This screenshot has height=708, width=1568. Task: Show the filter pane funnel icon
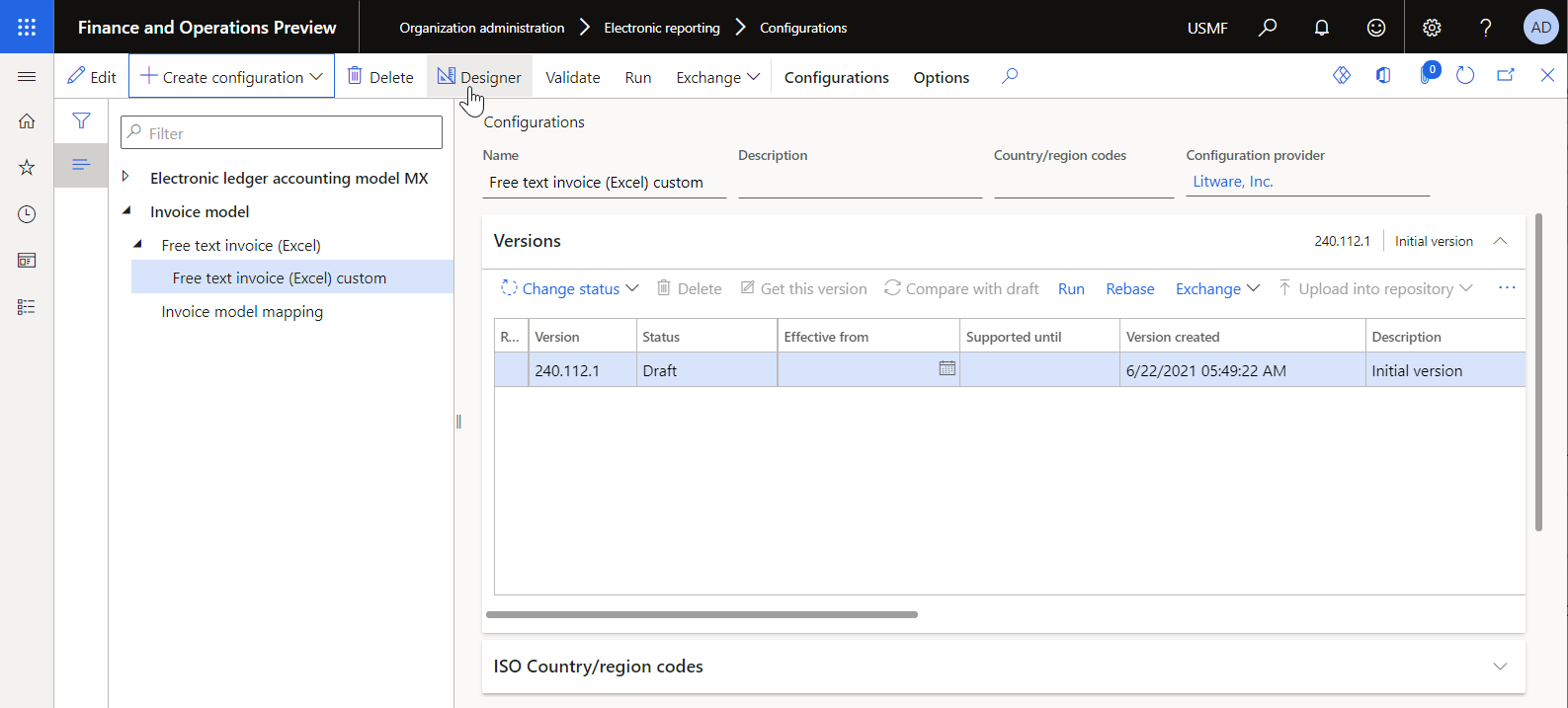click(x=81, y=120)
